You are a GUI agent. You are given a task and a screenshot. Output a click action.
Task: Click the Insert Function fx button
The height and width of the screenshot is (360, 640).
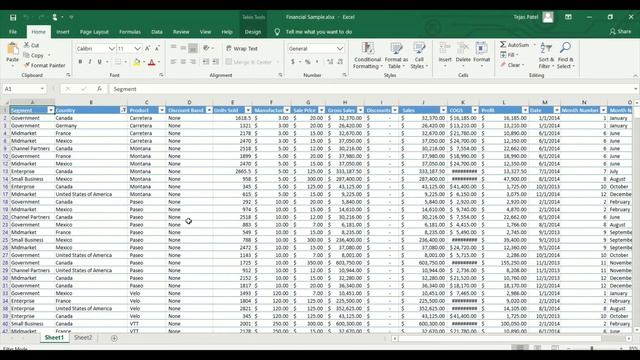coord(99,89)
